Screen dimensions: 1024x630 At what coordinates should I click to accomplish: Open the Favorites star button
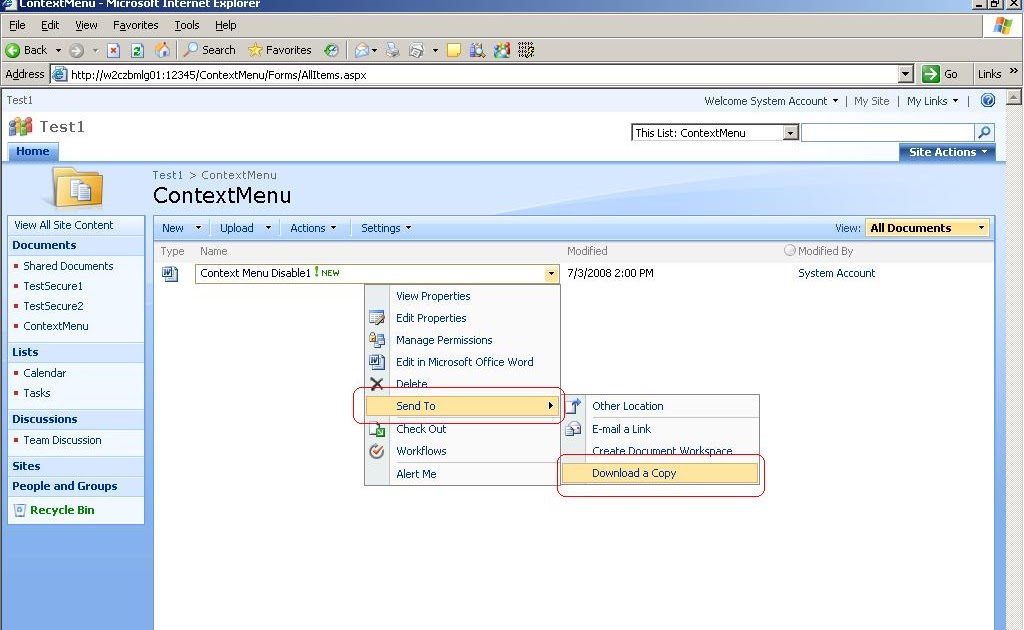(280, 50)
